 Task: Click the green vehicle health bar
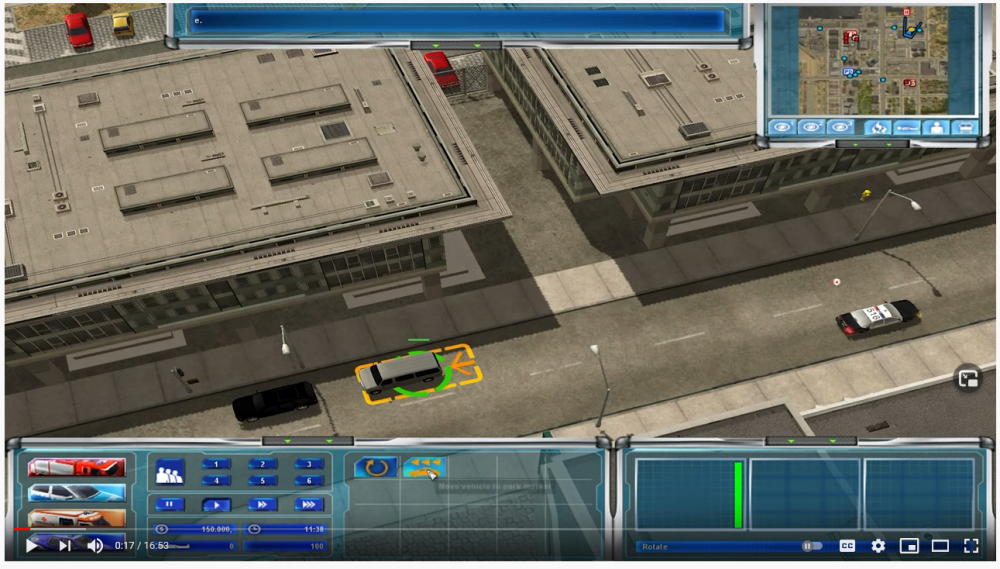tap(739, 495)
